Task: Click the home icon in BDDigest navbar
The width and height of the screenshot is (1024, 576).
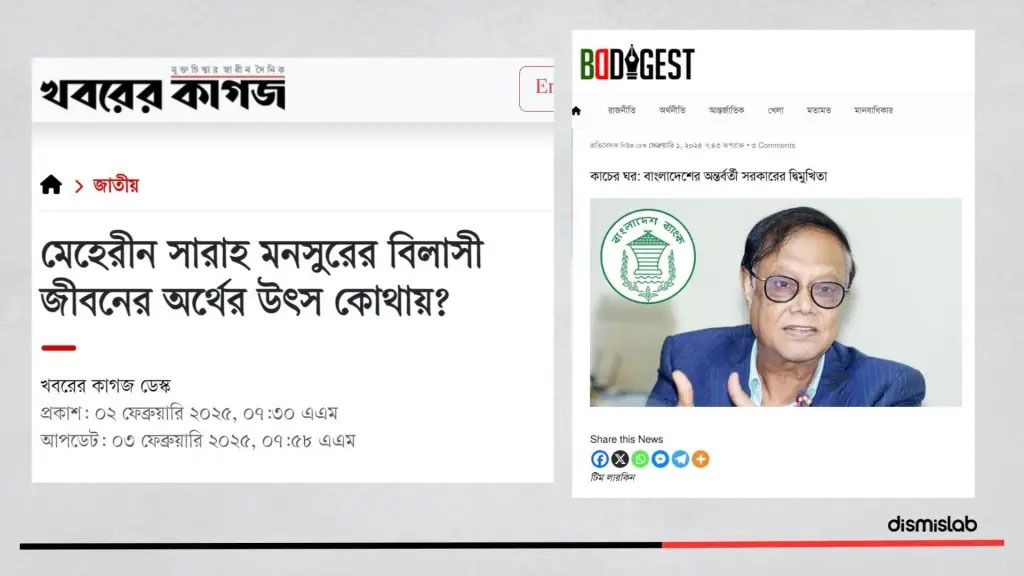Action: point(576,110)
